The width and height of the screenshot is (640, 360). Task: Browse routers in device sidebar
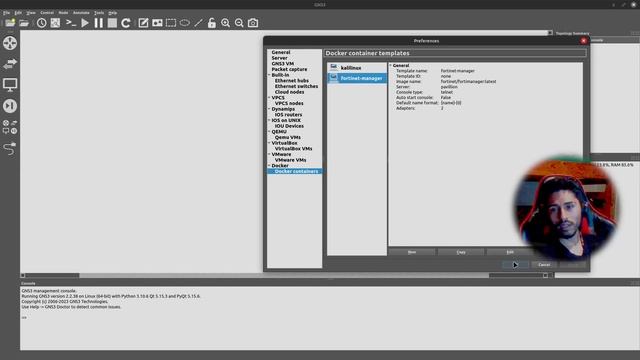pos(10,43)
